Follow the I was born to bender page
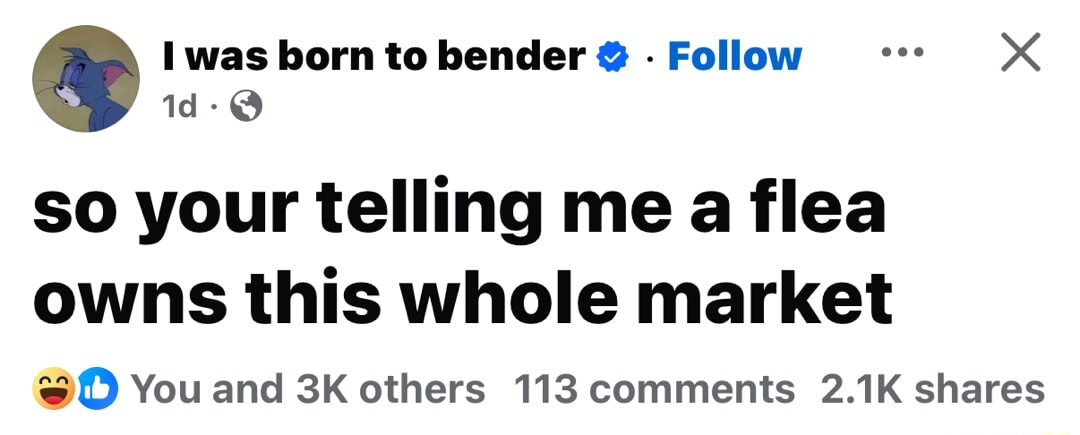Screen dimensions: 1080x435 734,56
